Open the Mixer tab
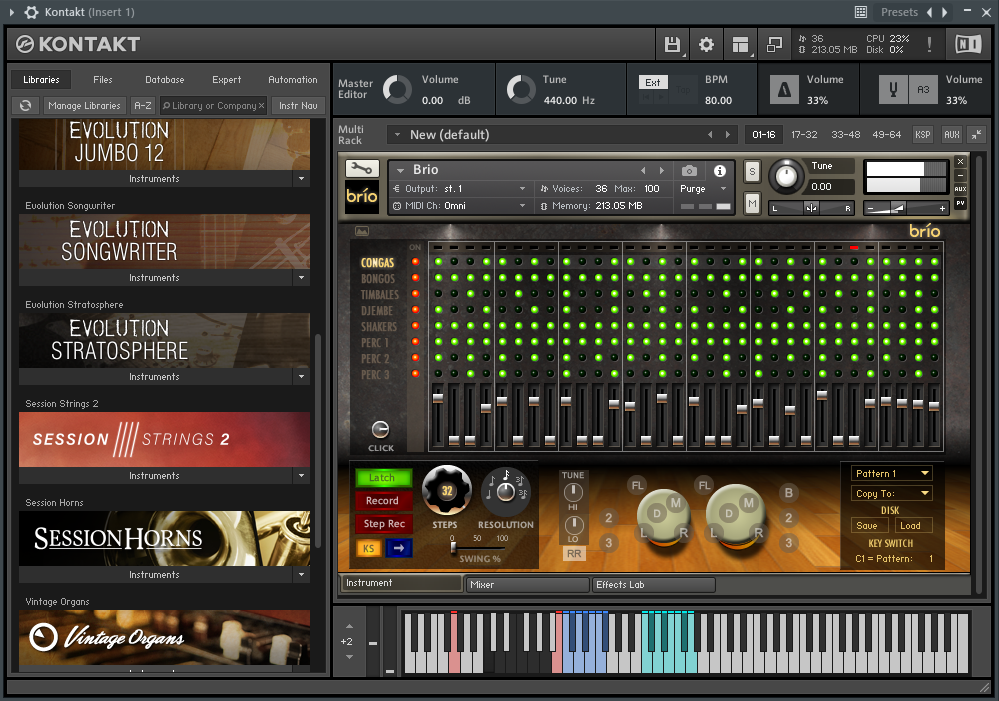Image resolution: width=999 pixels, height=701 pixels. coord(528,584)
